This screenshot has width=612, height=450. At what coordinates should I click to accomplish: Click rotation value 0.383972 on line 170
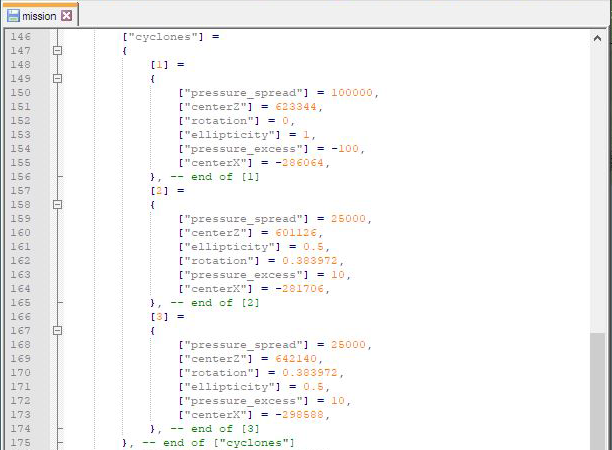click(x=310, y=373)
